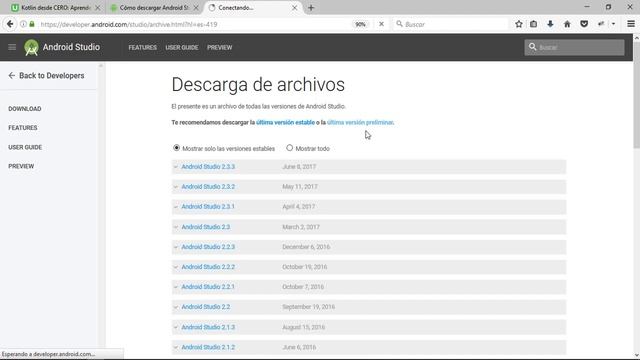Image resolution: width=640 pixels, height=360 pixels.
Task: Click the Firefox Buscar search box
Action: (x=451, y=24)
